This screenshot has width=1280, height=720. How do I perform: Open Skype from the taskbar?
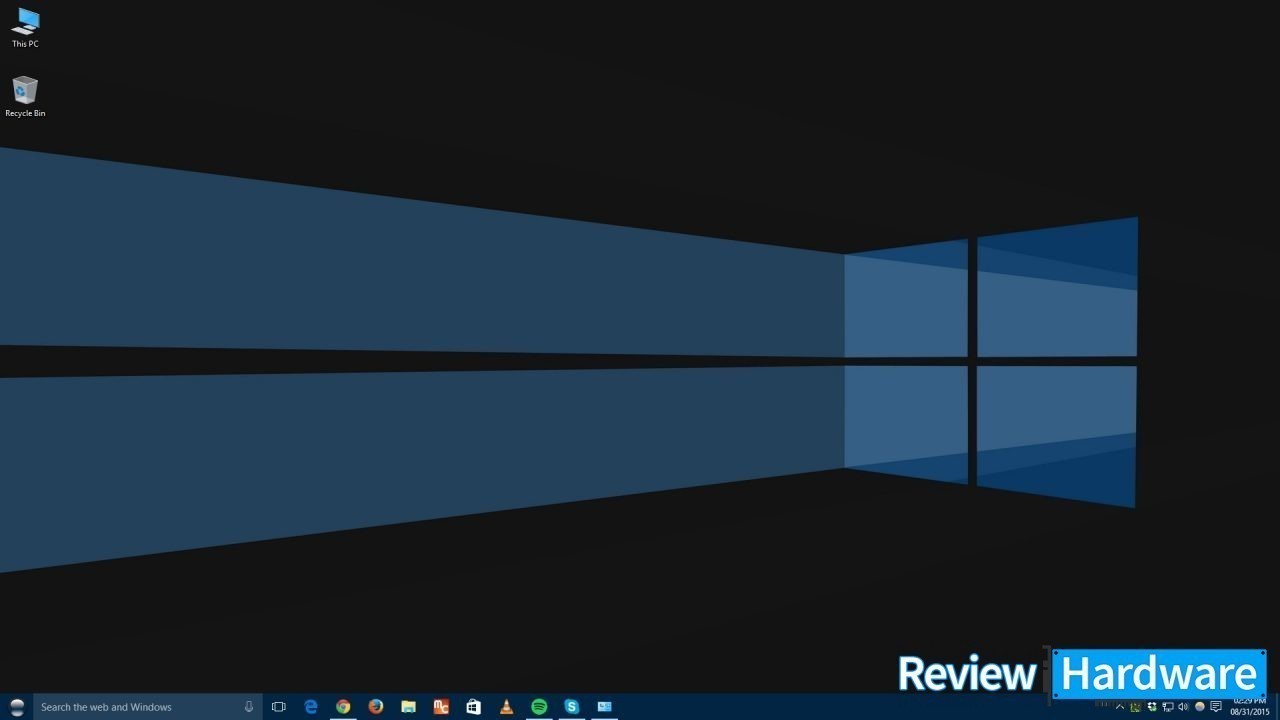coord(571,707)
